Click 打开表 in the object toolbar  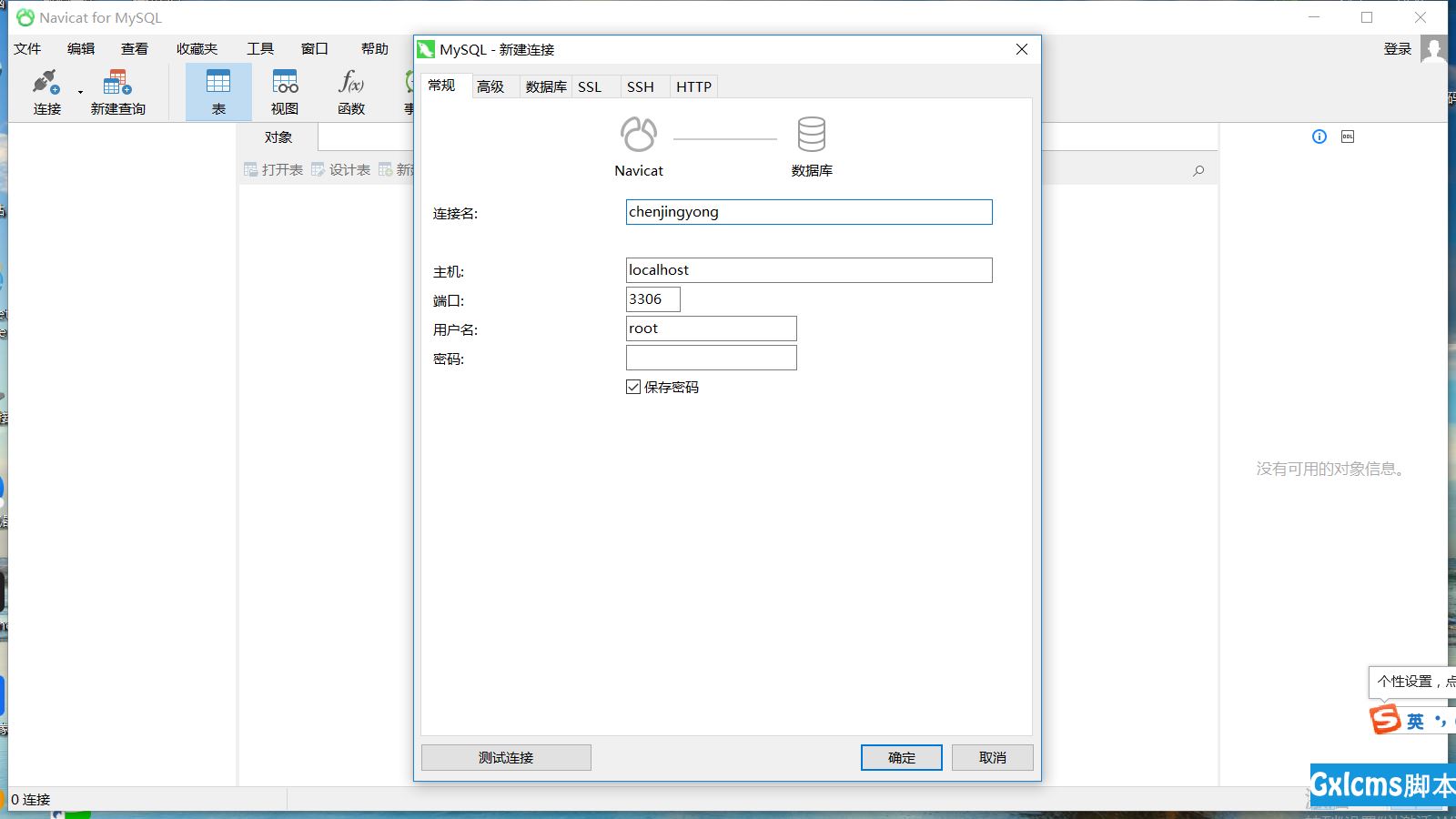[x=274, y=170]
